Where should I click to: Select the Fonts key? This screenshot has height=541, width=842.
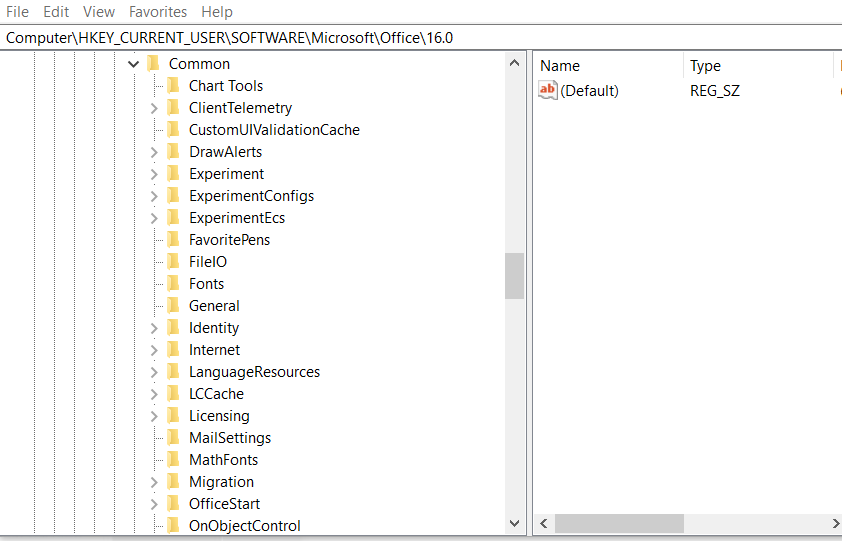206,284
